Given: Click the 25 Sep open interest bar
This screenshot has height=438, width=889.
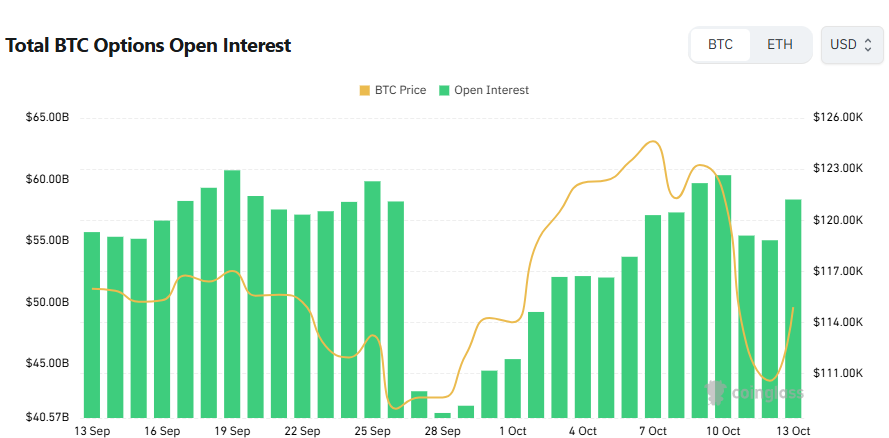Looking at the screenshot, I should (x=372, y=300).
